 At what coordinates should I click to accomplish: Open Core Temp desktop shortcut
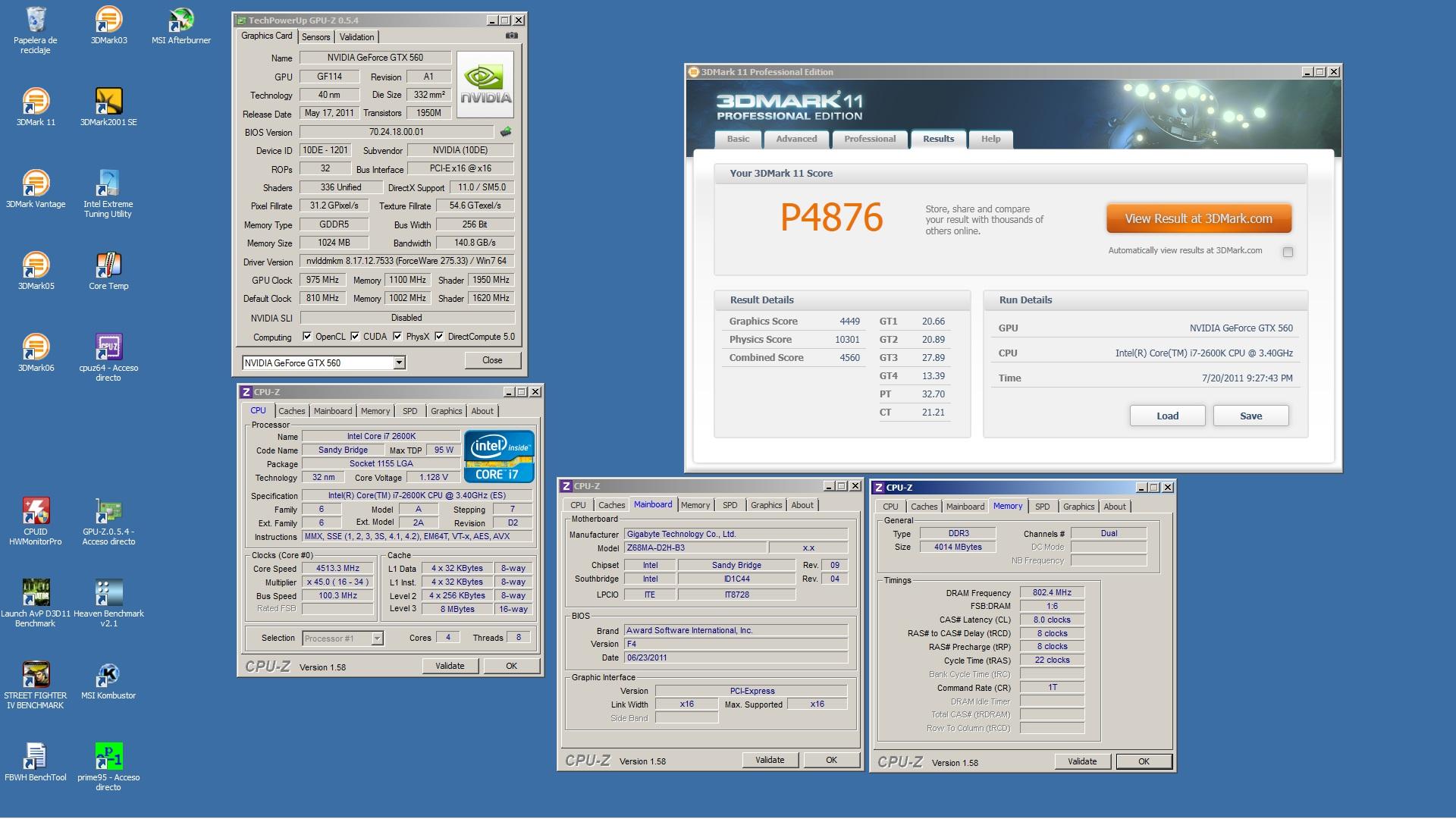pyautogui.click(x=109, y=271)
